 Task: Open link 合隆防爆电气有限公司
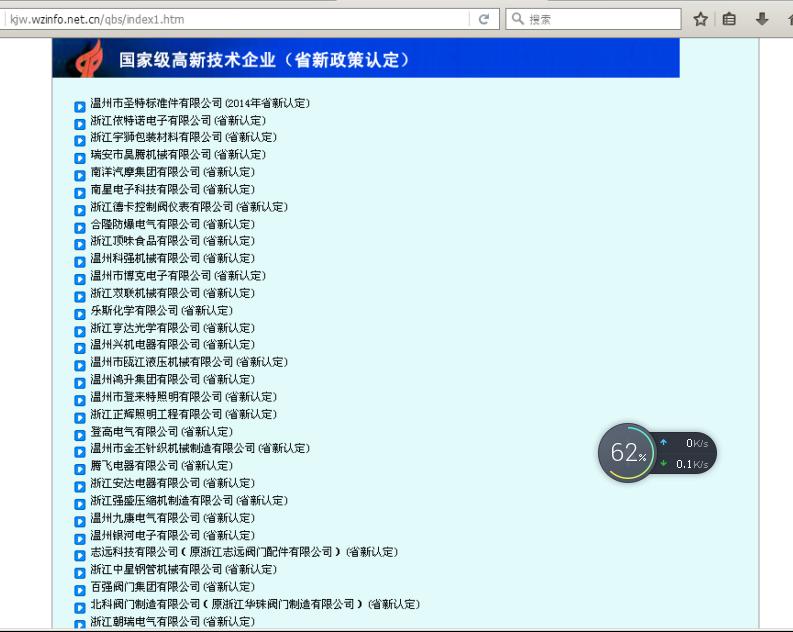pos(172,224)
